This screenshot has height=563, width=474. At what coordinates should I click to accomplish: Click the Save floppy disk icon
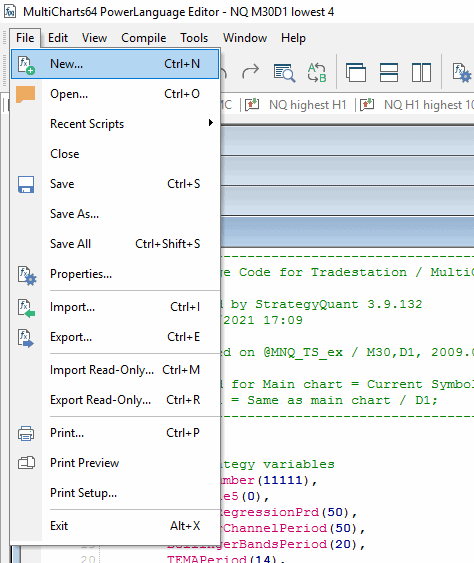[x=26, y=185]
